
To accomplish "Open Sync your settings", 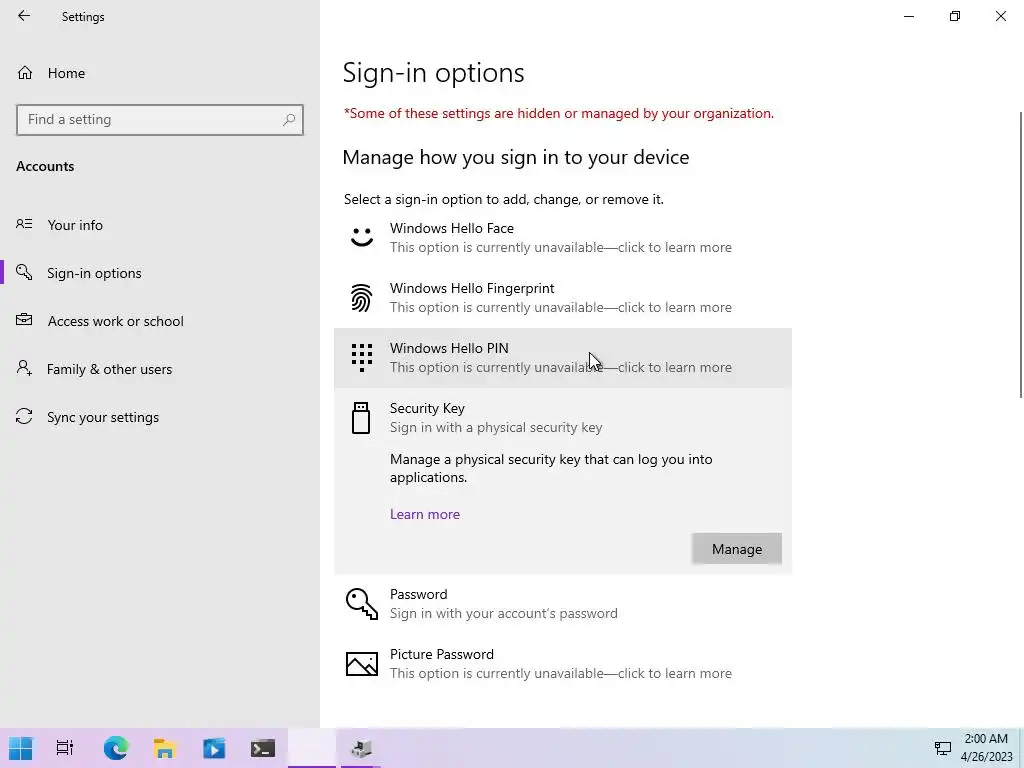I will coord(160,417).
